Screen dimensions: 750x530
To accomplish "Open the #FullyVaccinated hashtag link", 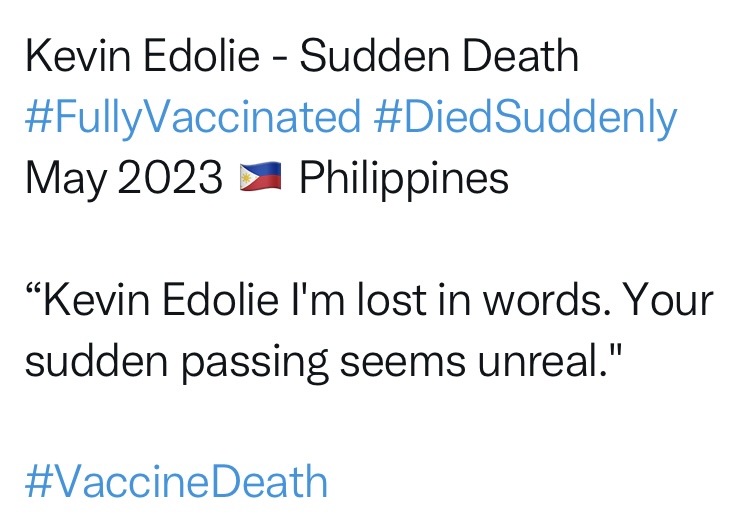I will coord(192,118).
